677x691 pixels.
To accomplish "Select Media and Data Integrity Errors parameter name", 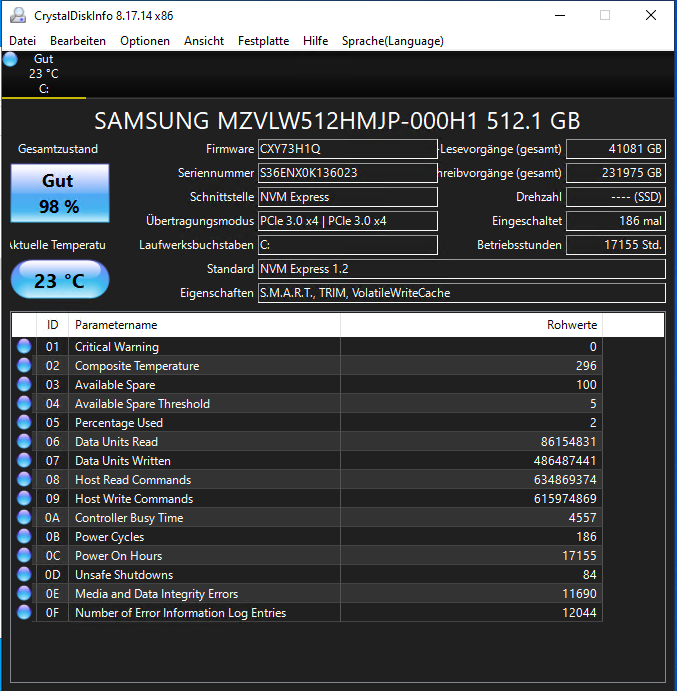I will click(156, 594).
